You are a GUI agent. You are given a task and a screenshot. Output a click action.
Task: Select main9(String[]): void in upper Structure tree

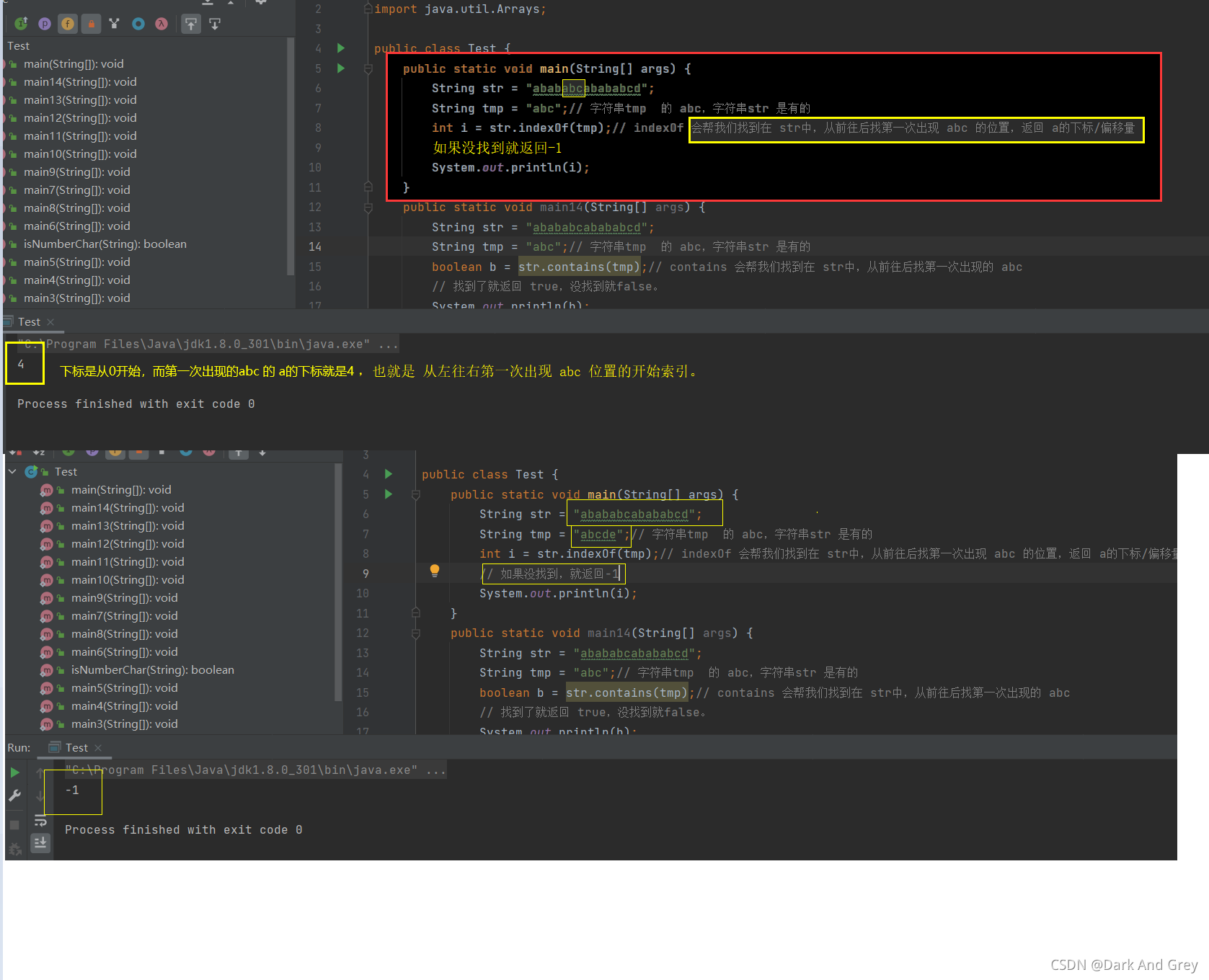coord(77,172)
